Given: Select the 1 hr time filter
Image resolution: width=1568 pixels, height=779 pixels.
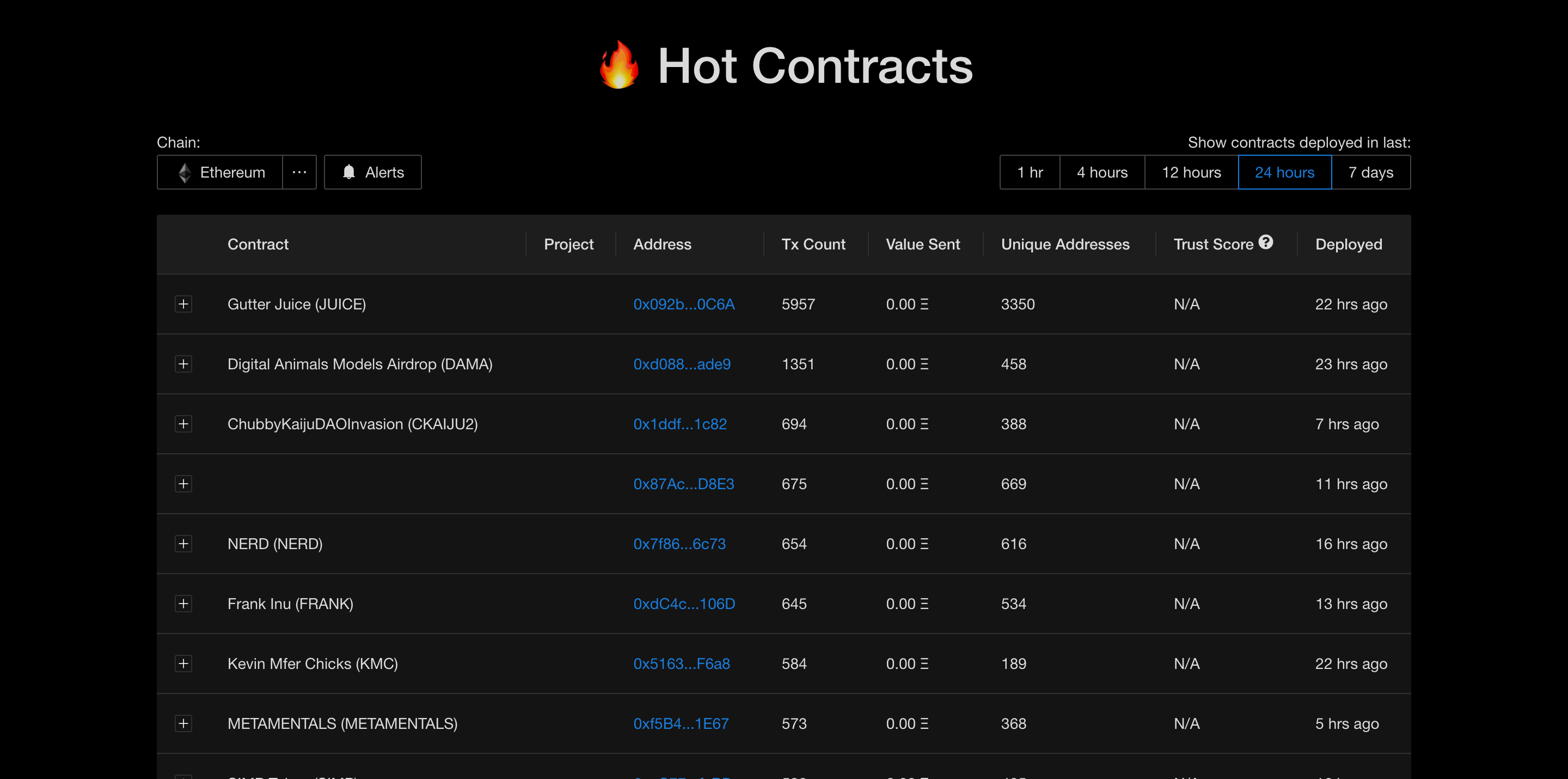Looking at the screenshot, I should pos(1030,172).
